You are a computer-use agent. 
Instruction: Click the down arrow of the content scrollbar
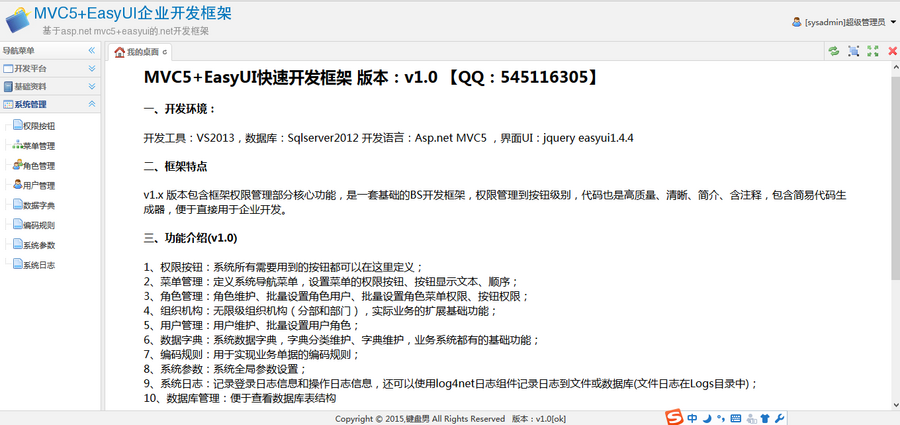895,405
